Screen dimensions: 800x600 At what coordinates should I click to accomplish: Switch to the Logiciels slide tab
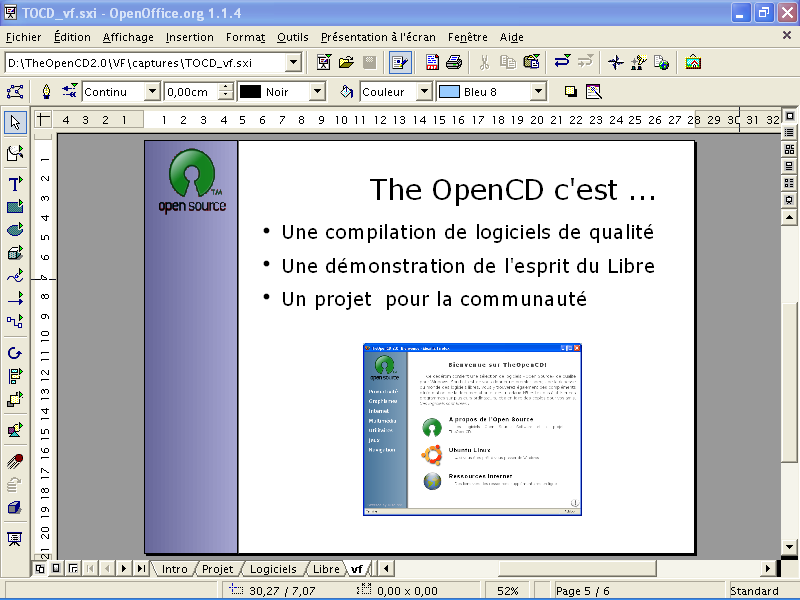(273, 569)
